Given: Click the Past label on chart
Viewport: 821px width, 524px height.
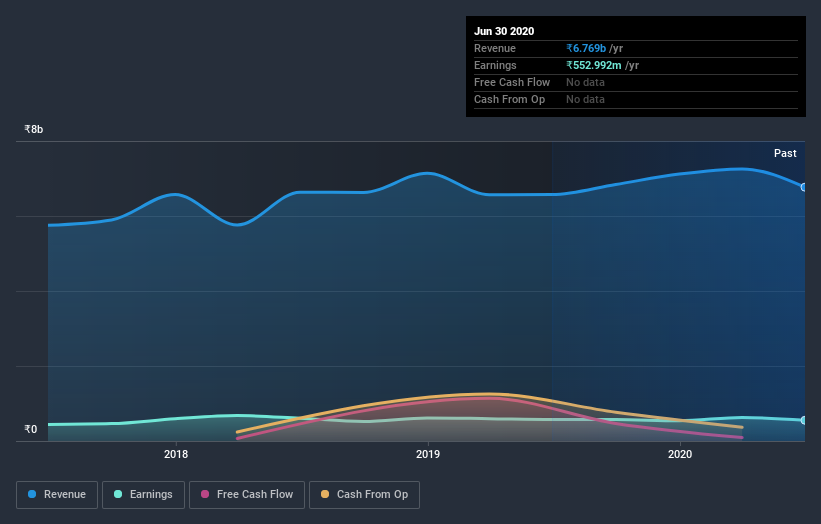Looking at the screenshot, I should click(785, 153).
